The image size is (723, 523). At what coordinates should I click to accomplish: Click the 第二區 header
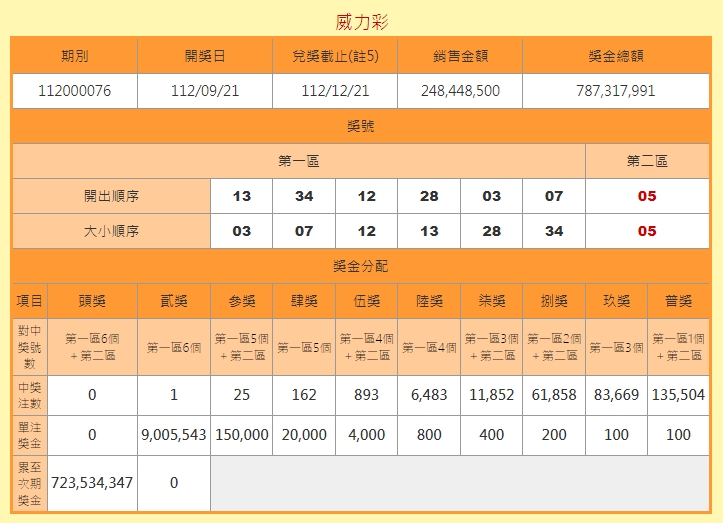647,161
